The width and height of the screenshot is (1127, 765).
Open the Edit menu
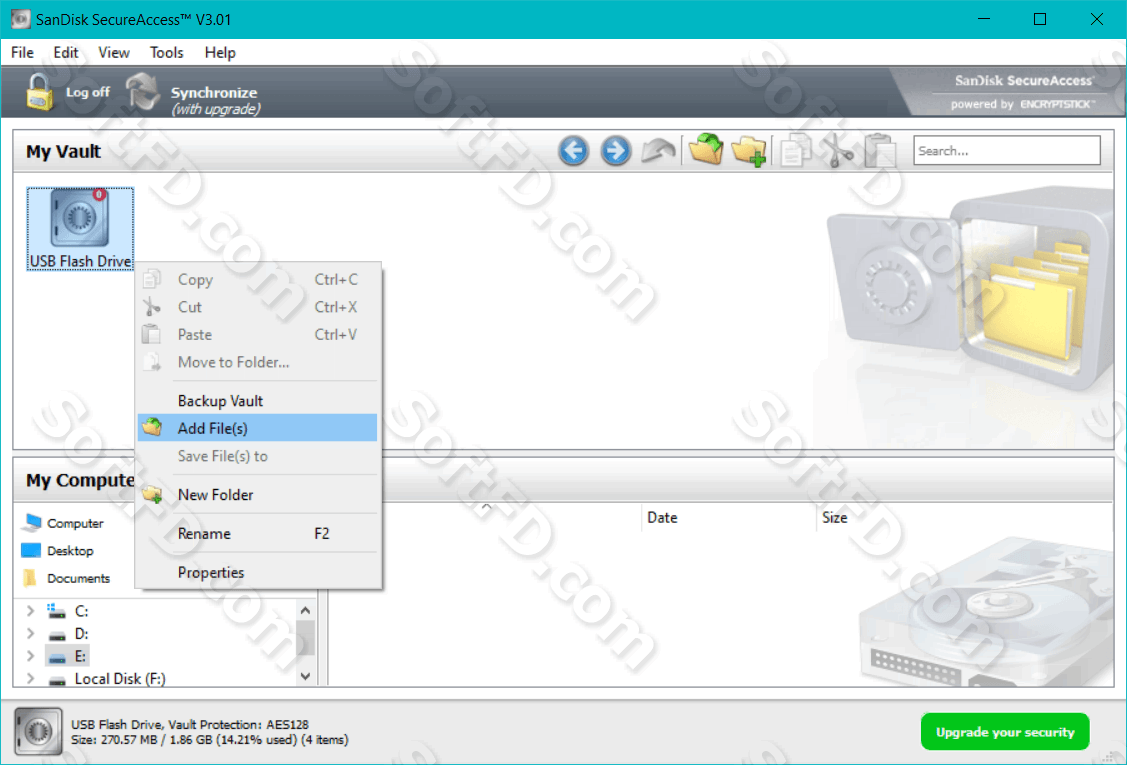[x=65, y=52]
